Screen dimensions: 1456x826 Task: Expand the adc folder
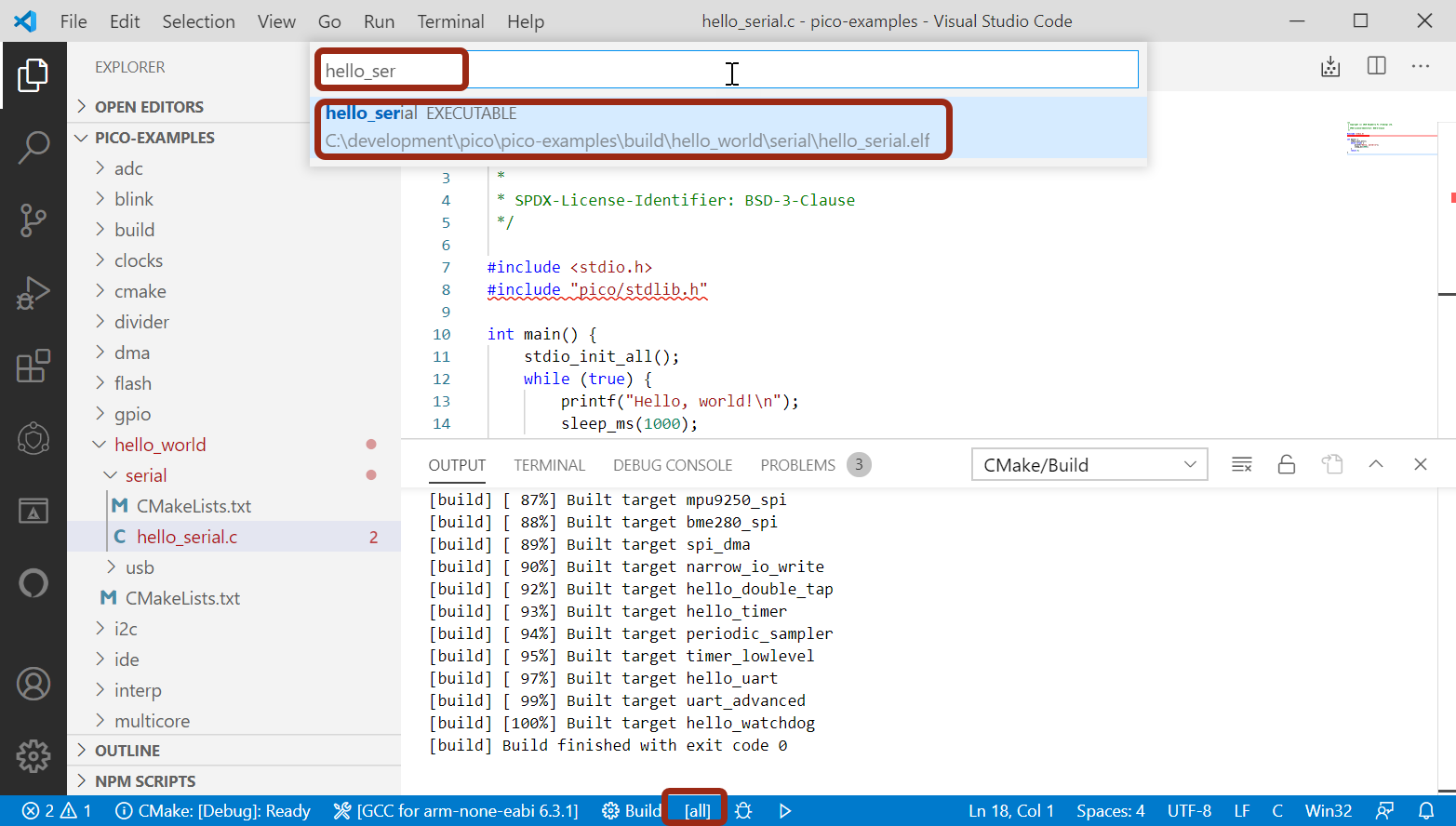[234, 168]
